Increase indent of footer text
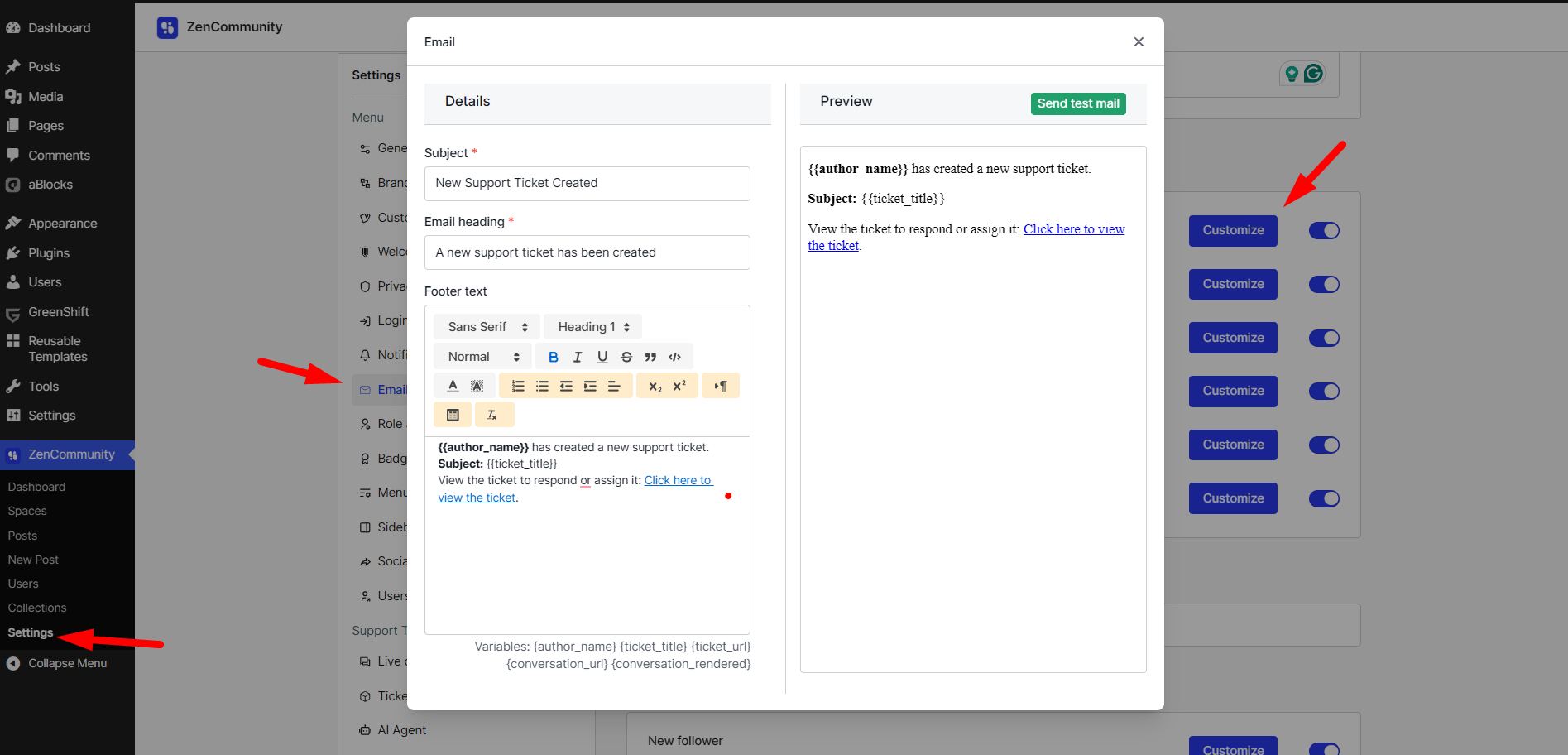Image resolution: width=1568 pixels, height=755 pixels. click(590, 386)
